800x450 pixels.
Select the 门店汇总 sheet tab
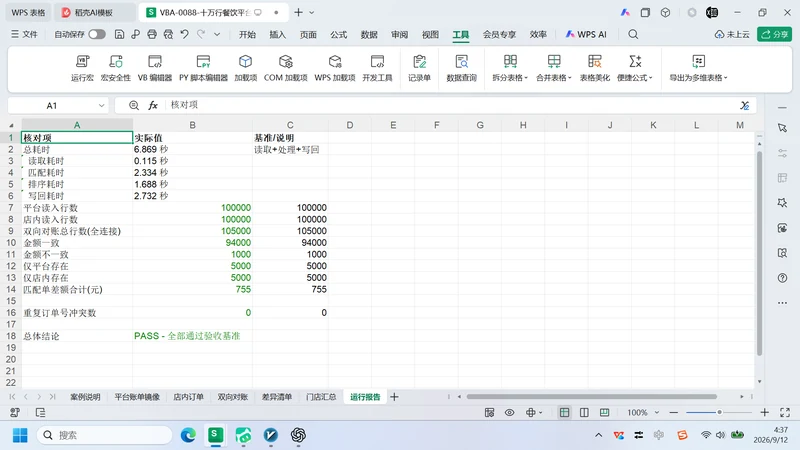pyautogui.click(x=321, y=397)
